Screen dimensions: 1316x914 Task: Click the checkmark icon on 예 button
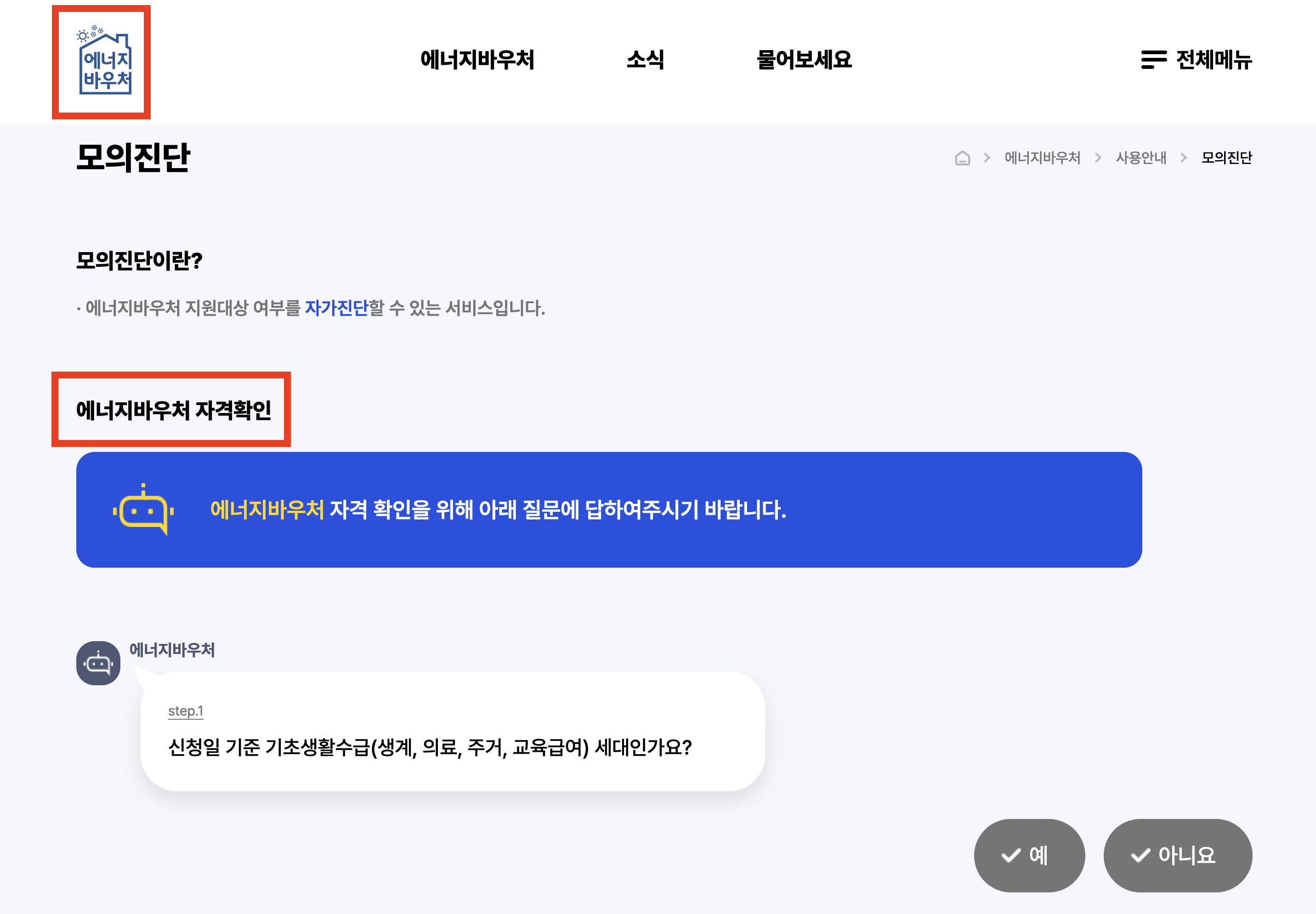point(1010,856)
